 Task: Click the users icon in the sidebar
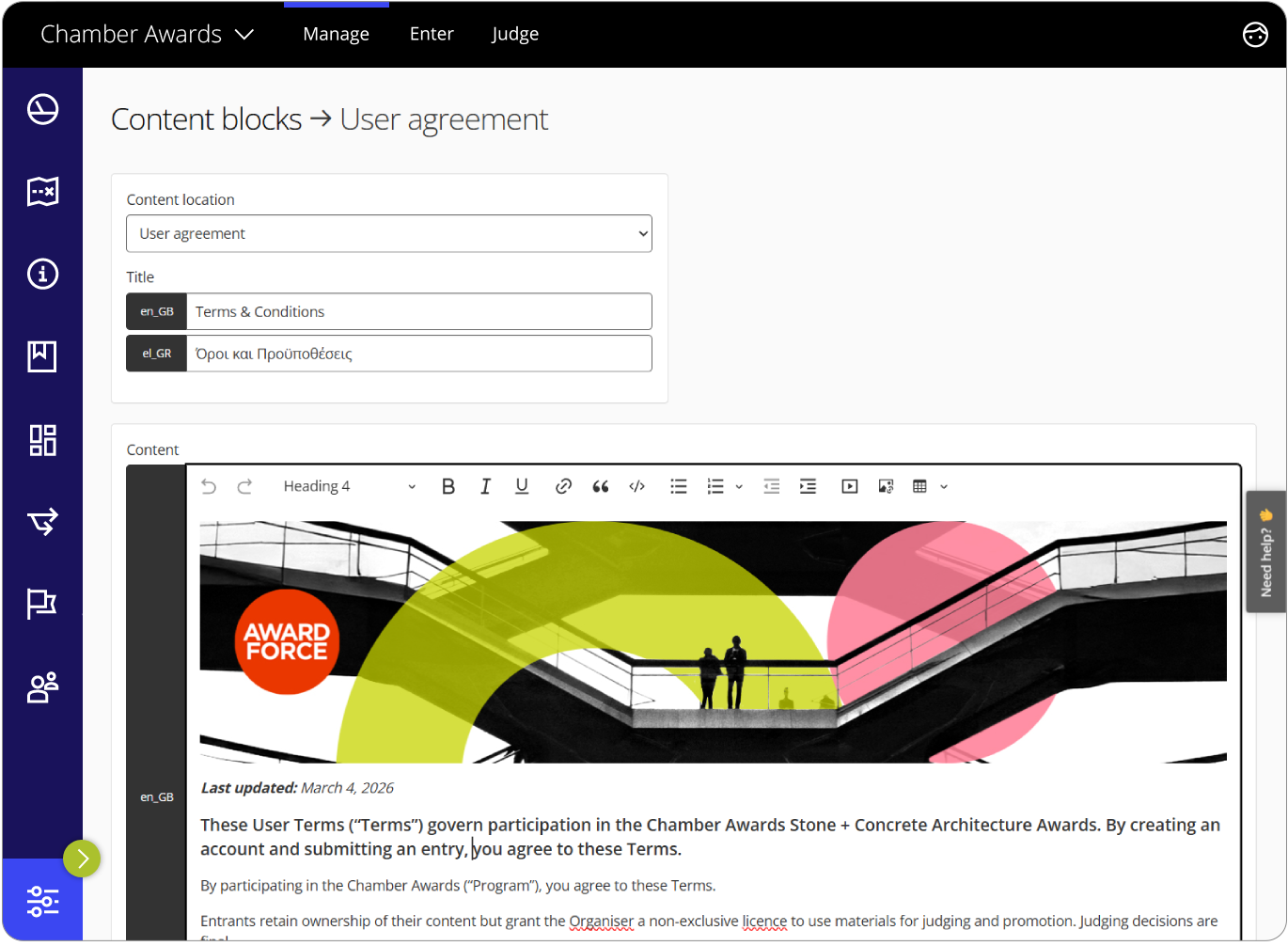[x=42, y=686]
